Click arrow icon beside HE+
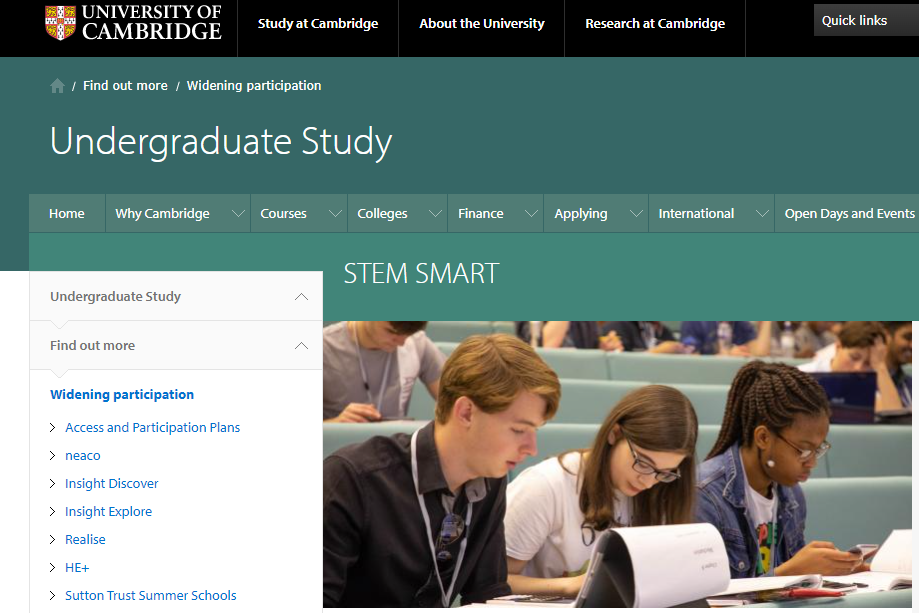This screenshot has width=919, height=613. click(53, 567)
